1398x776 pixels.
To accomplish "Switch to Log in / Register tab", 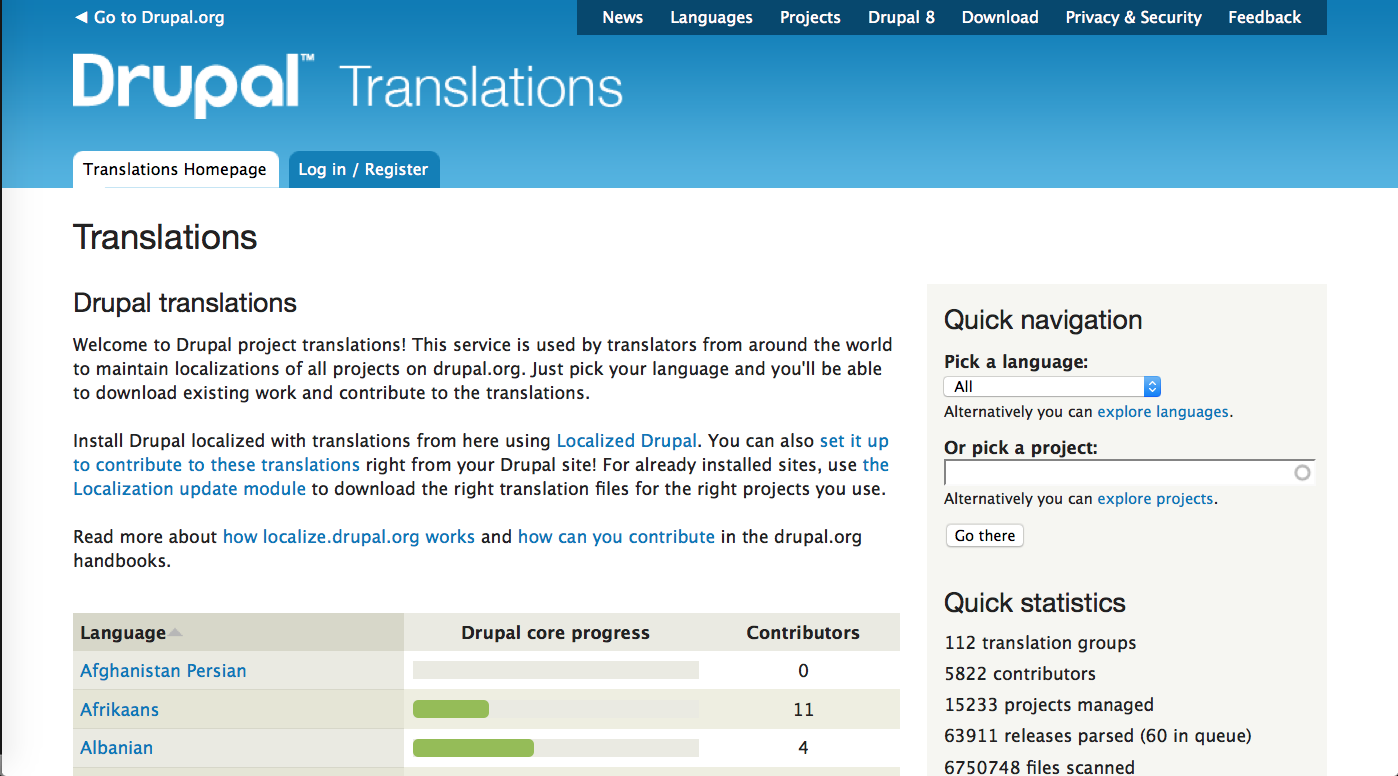I will pyautogui.click(x=363, y=169).
